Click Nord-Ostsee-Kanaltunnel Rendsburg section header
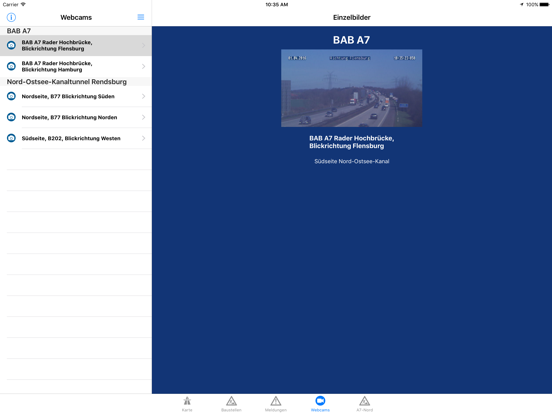Viewport: 552px width, 414px height. [x=76, y=82]
